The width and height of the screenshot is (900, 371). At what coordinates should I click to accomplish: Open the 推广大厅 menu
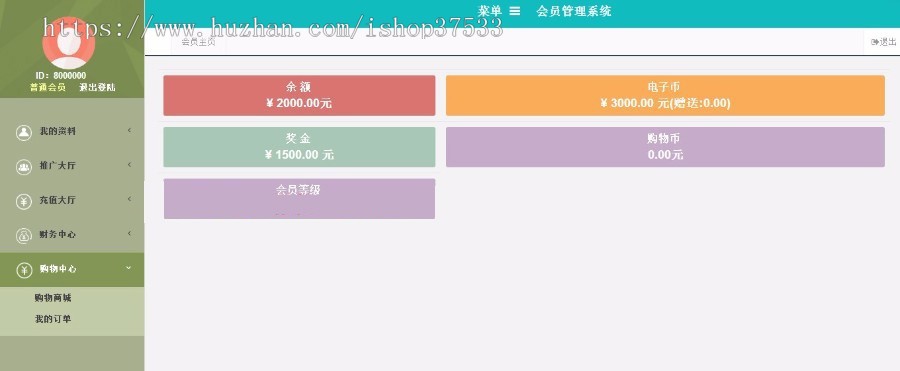pyautogui.click(x=72, y=167)
